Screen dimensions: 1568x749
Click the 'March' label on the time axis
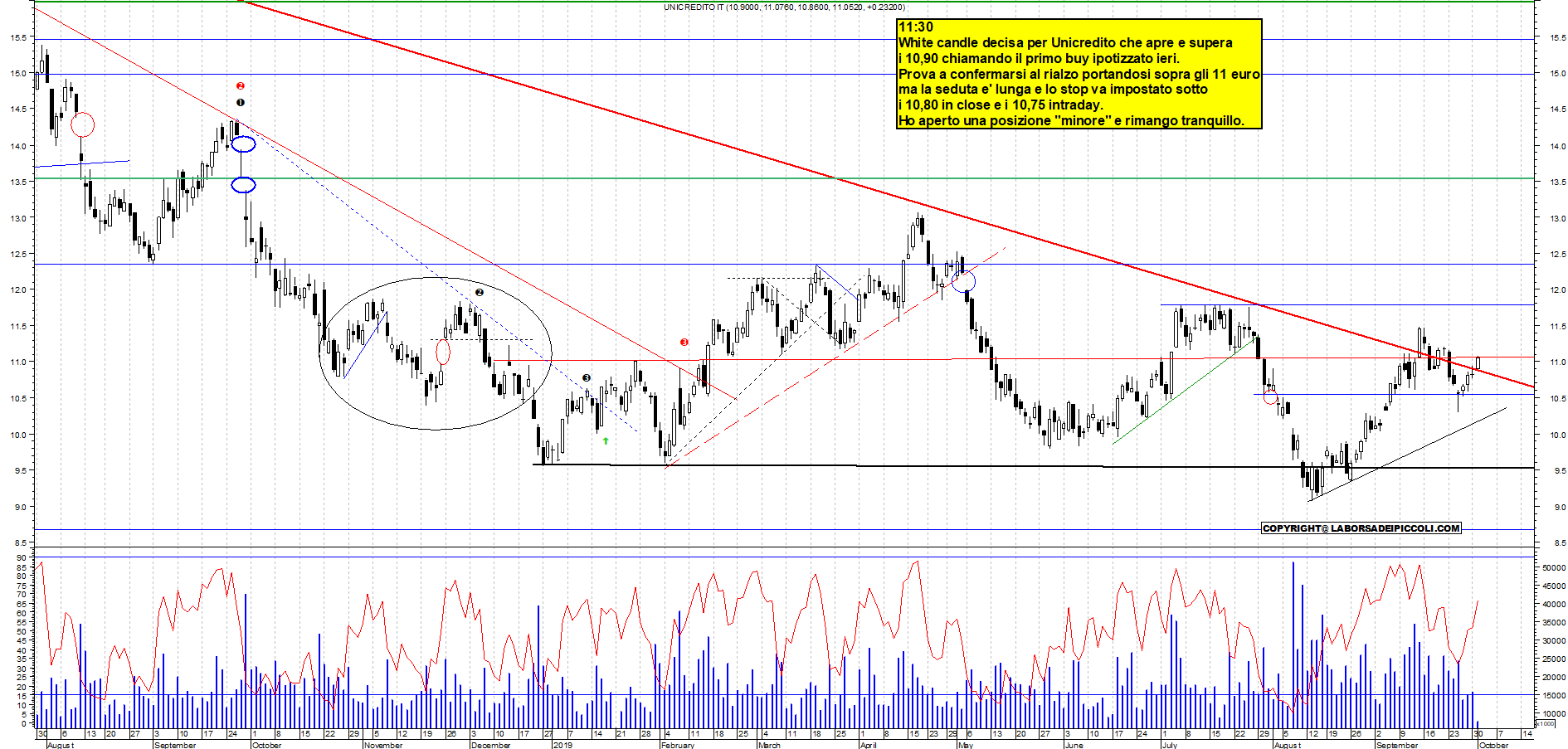(769, 745)
